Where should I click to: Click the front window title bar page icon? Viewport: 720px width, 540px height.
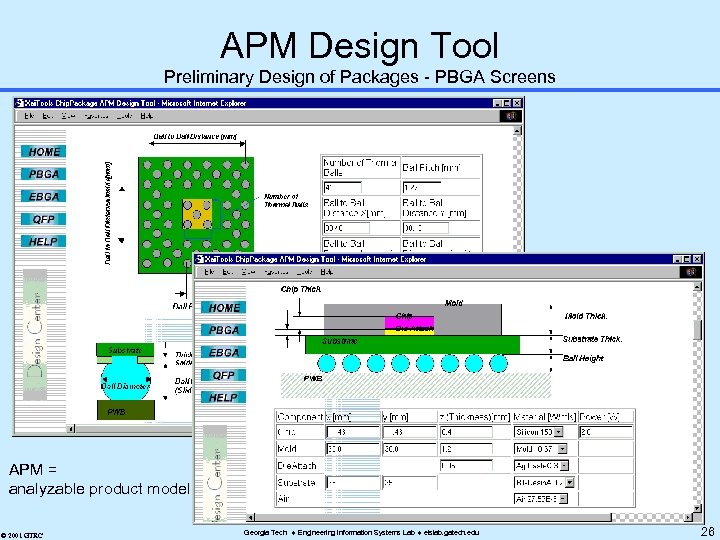click(x=199, y=259)
